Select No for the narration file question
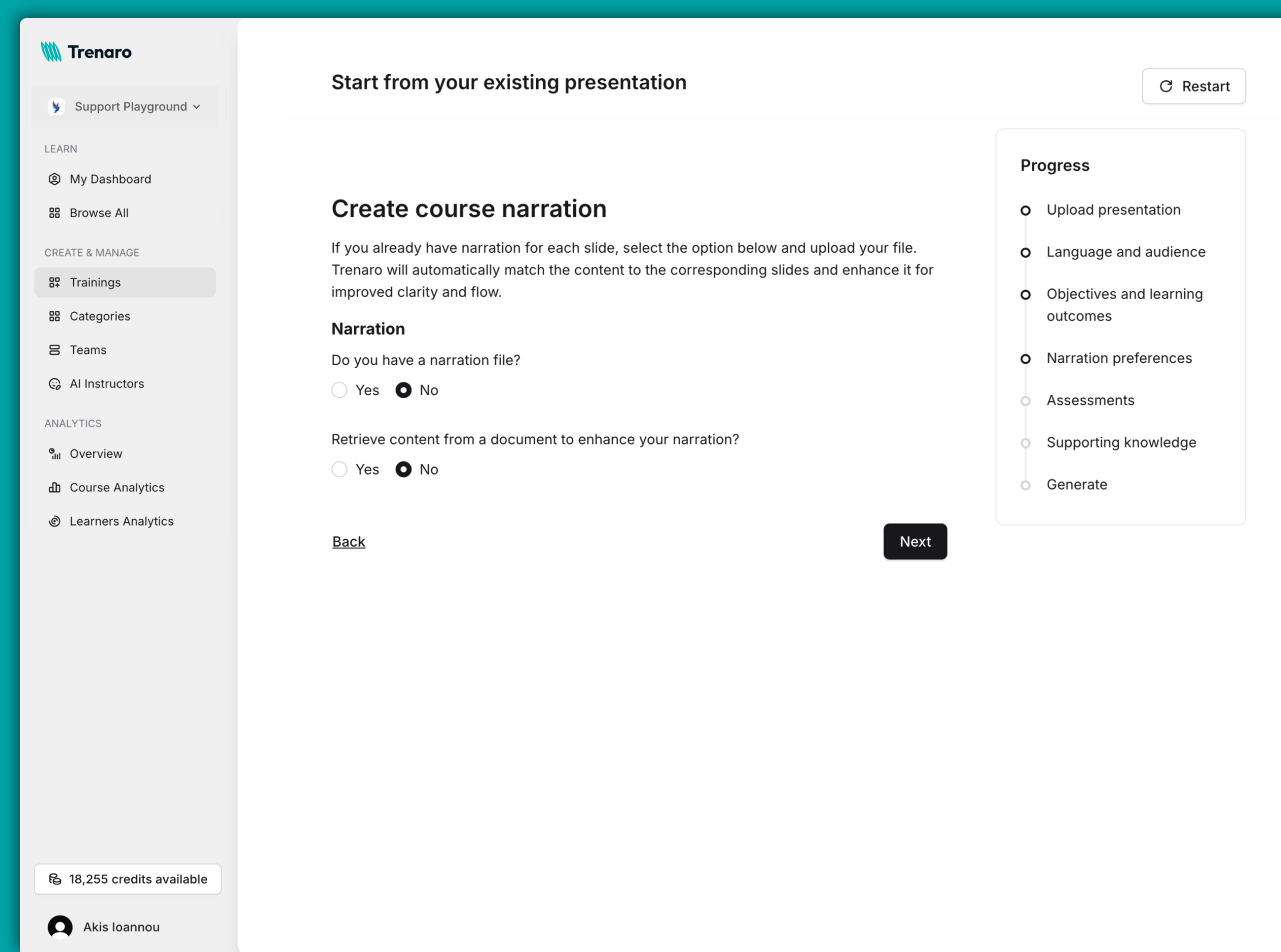This screenshot has height=952, width=1281. [403, 390]
